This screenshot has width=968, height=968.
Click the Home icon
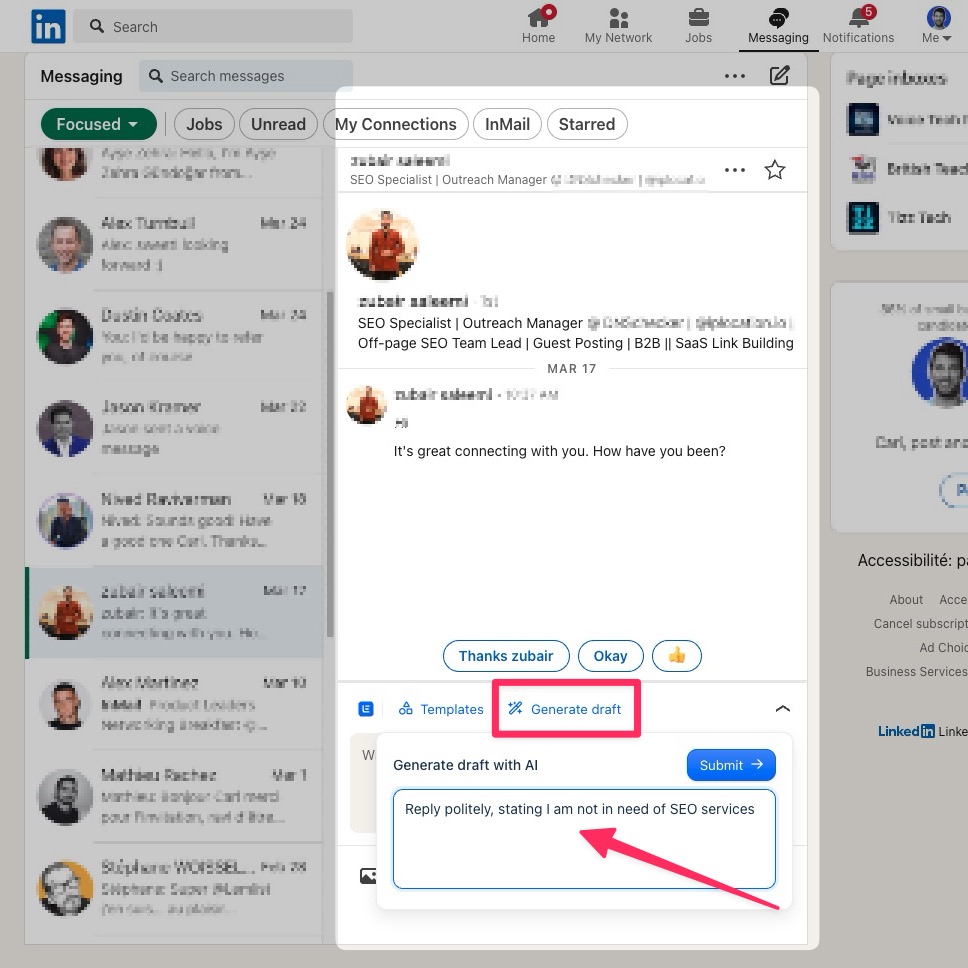[x=538, y=25]
